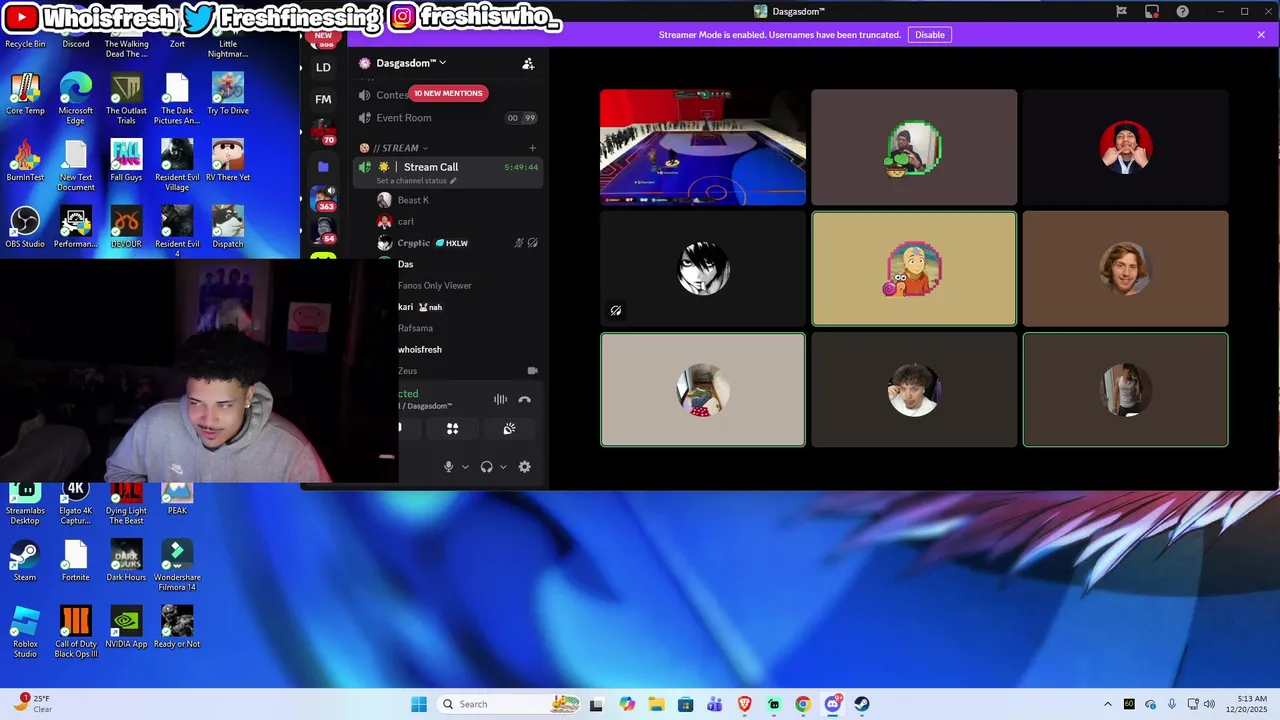Disconnect from the voice call
The image size is (1280, 720).
pos(524,399)
